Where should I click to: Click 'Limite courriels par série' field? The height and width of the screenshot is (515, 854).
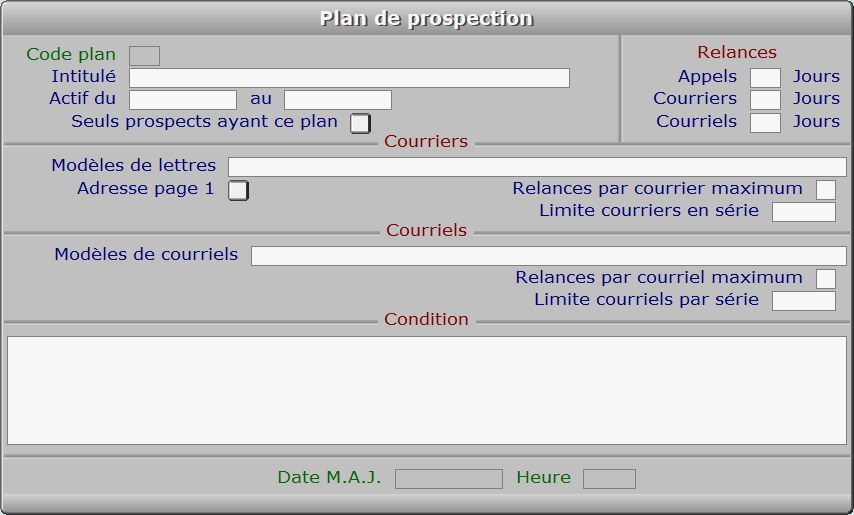pyautogui.click(x=804, y=301)
